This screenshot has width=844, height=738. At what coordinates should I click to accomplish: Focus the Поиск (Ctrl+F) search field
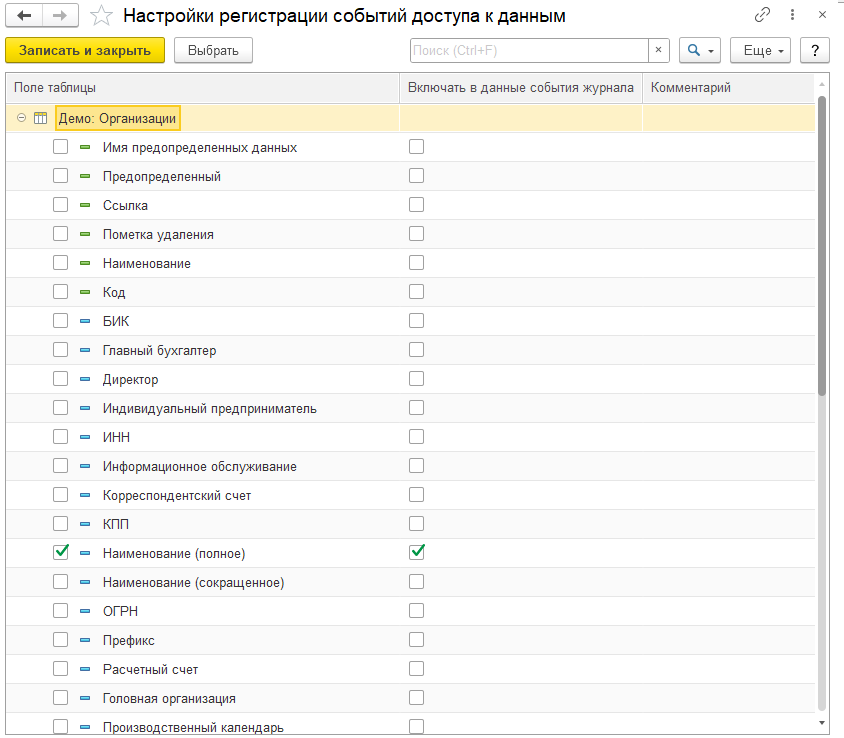[x=528, y=50]
